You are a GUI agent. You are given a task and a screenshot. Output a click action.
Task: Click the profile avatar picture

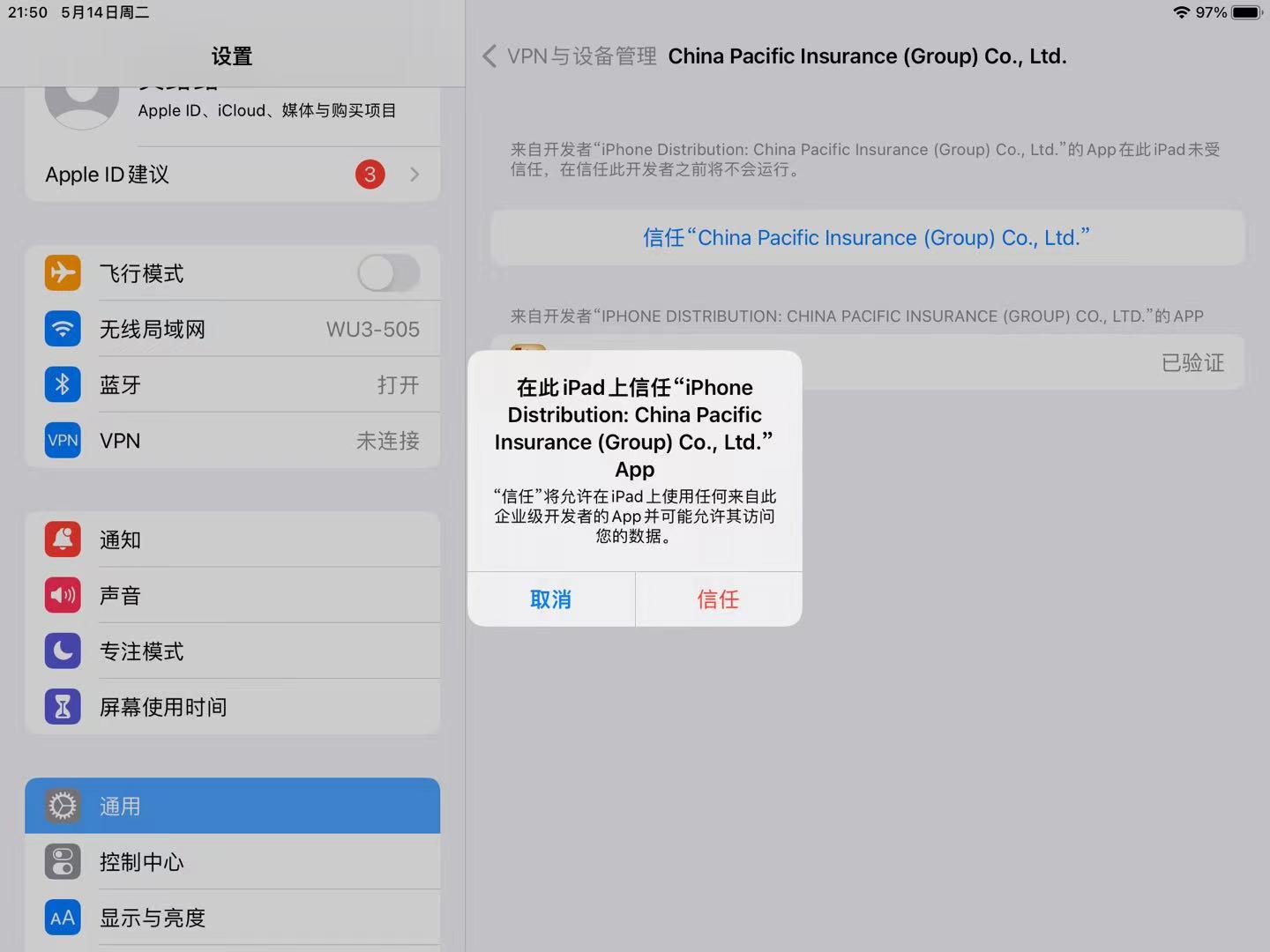click(x=82, y=108)
